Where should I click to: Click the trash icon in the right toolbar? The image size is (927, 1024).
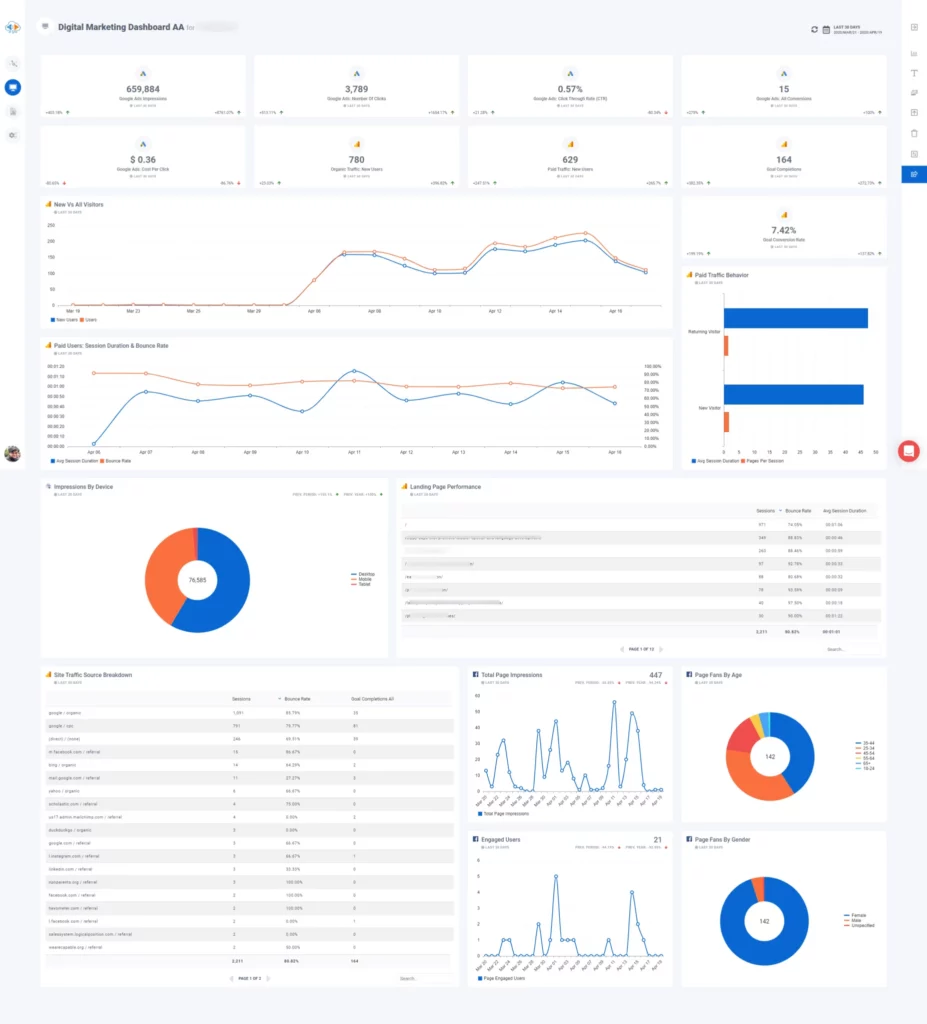[x=914, y=133]
